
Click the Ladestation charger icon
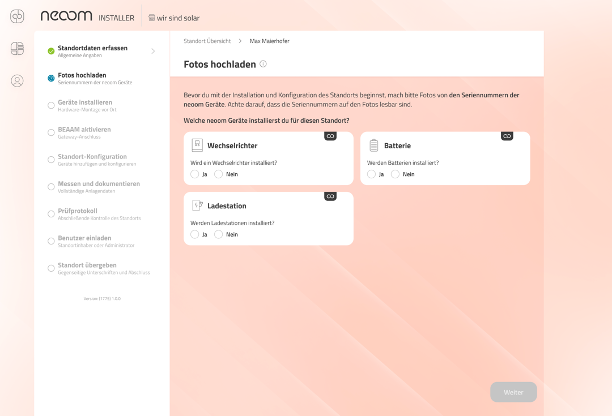197,206
